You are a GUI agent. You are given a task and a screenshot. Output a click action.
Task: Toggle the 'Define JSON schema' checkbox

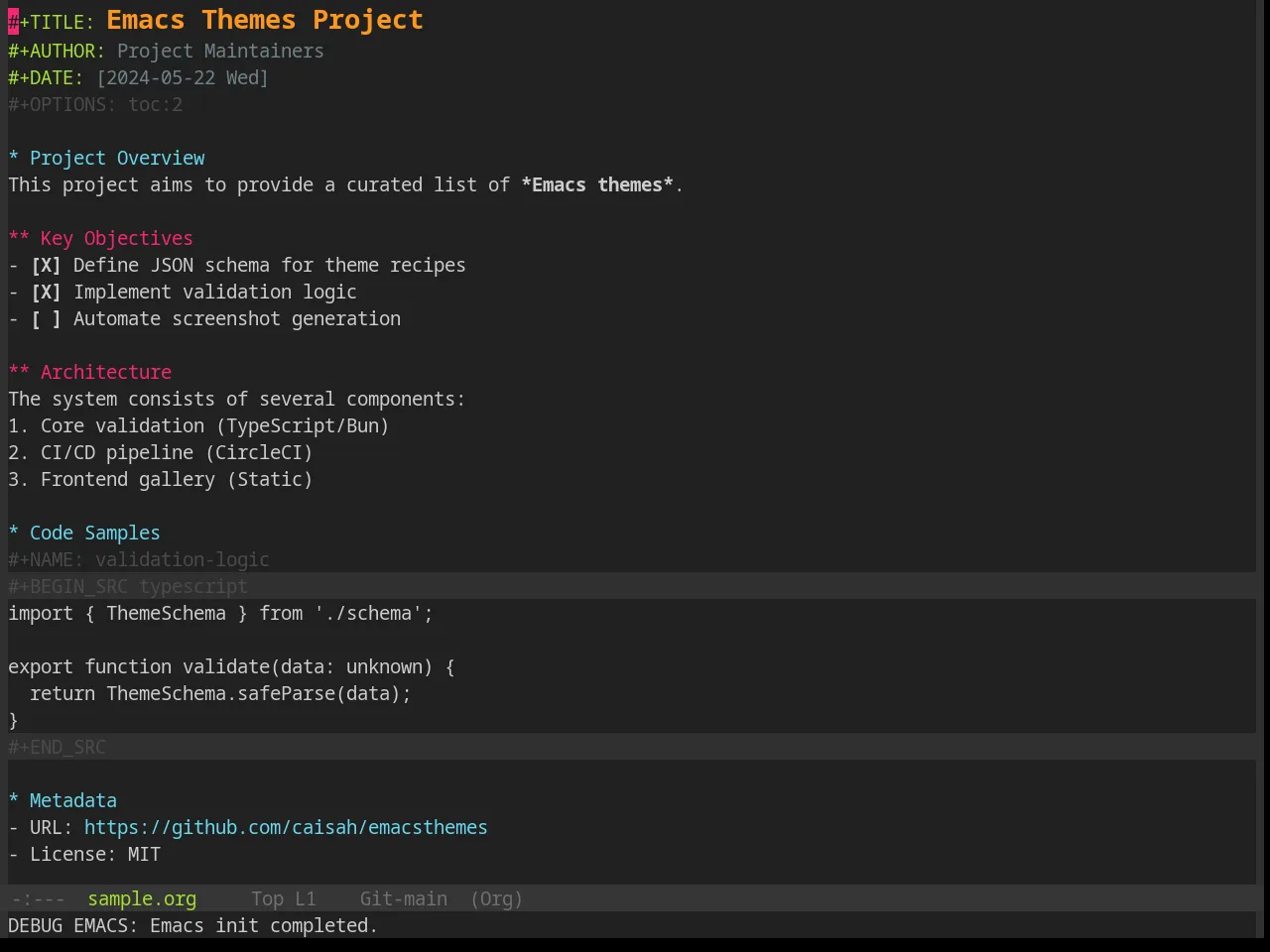pyautogui.click(x=46, y=265)
